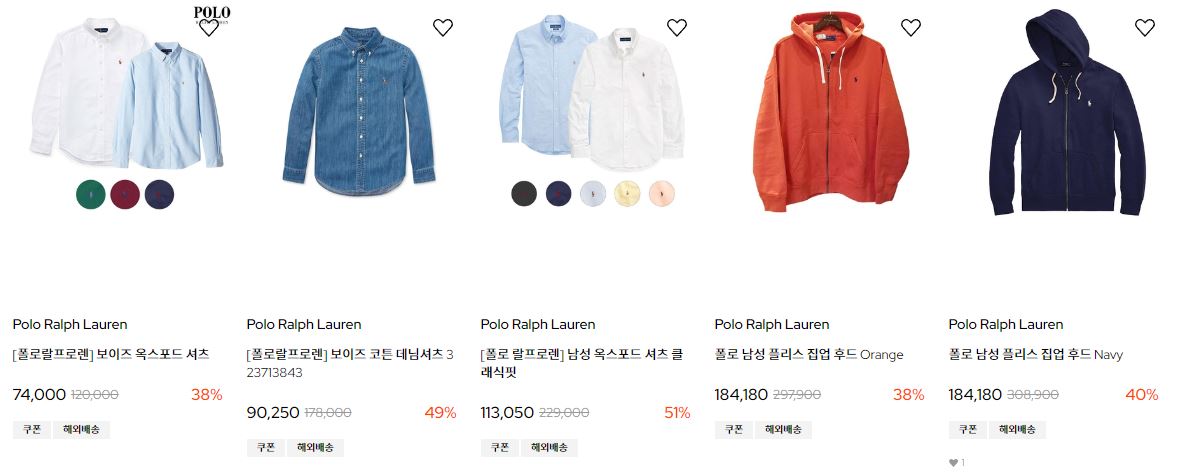Screen dimensions: 1180x476
Task: Open navy hoodie product photo
Action: [1067, 113]
